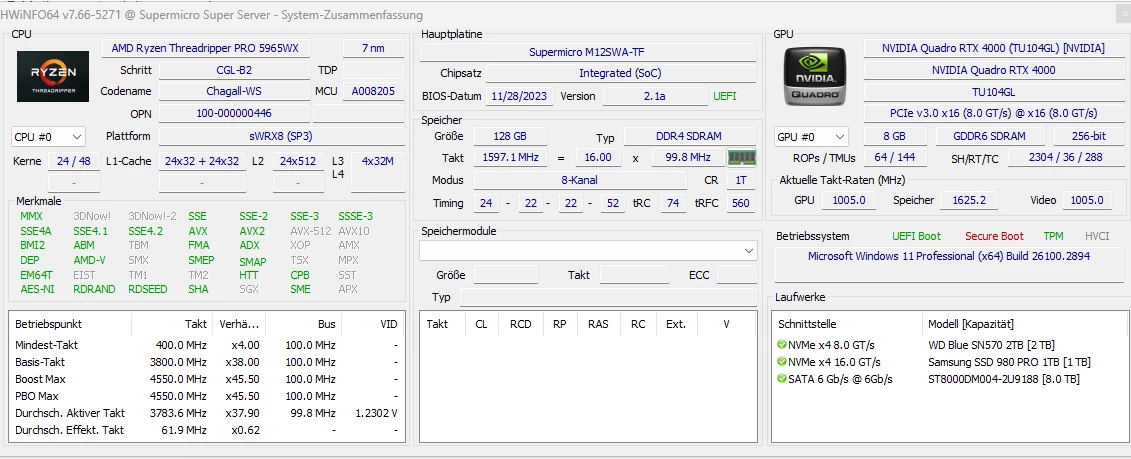The image size is (1131, 459).
Task: Click the 1.2302 V VID value
Action: [x=377, y=414]
